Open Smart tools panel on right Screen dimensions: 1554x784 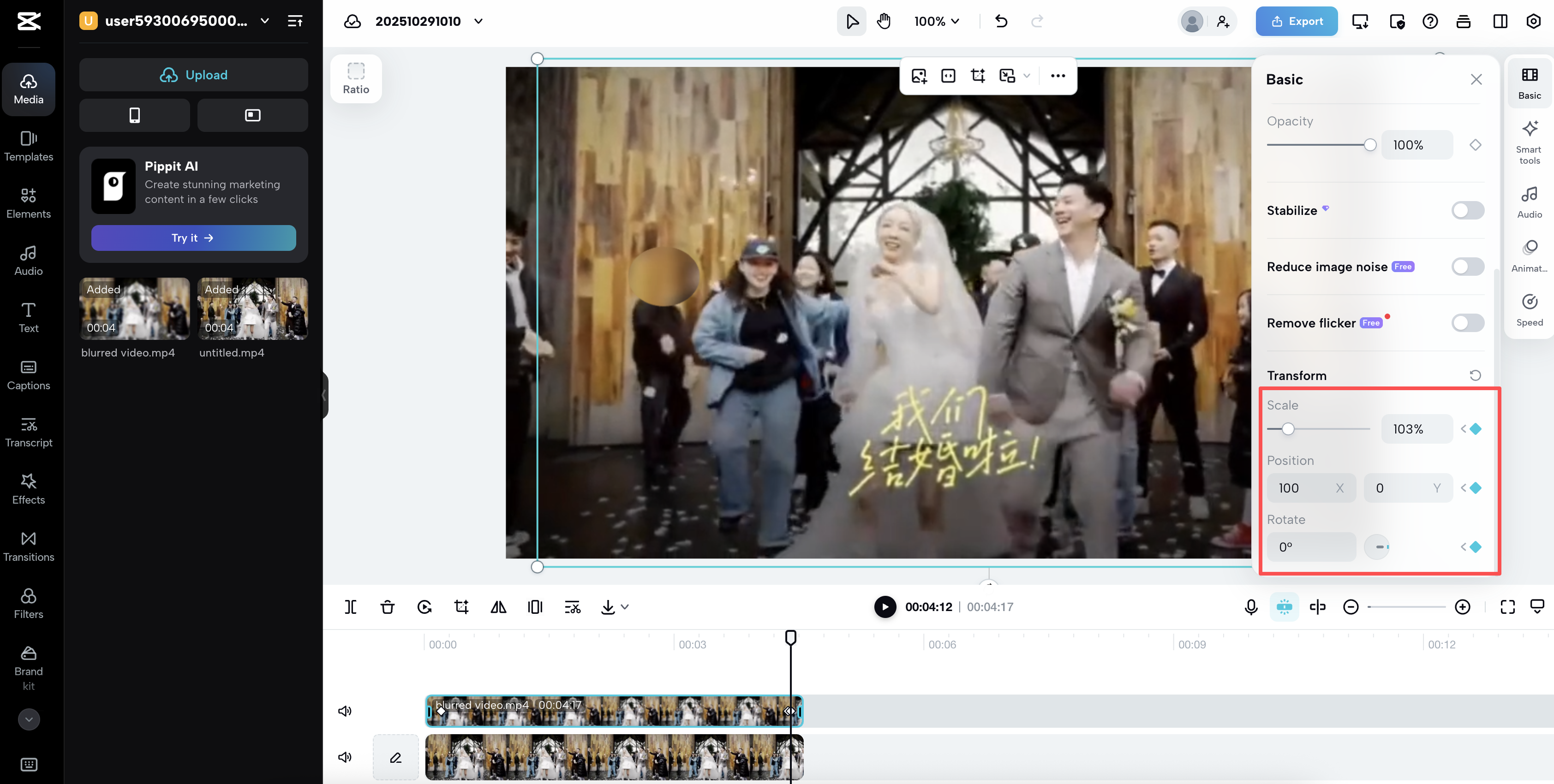coord(1529,142)
